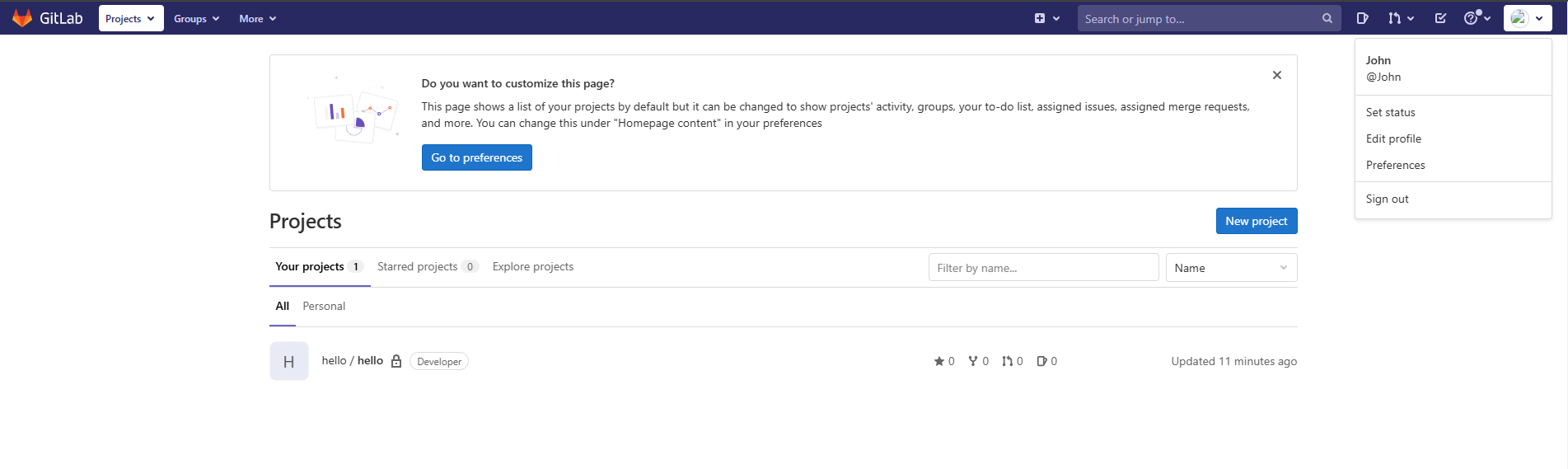Image resolution: width=1568 pixels, height=469 pixels.
Task: Click Go to preferences button
Action: click(476, 157)
